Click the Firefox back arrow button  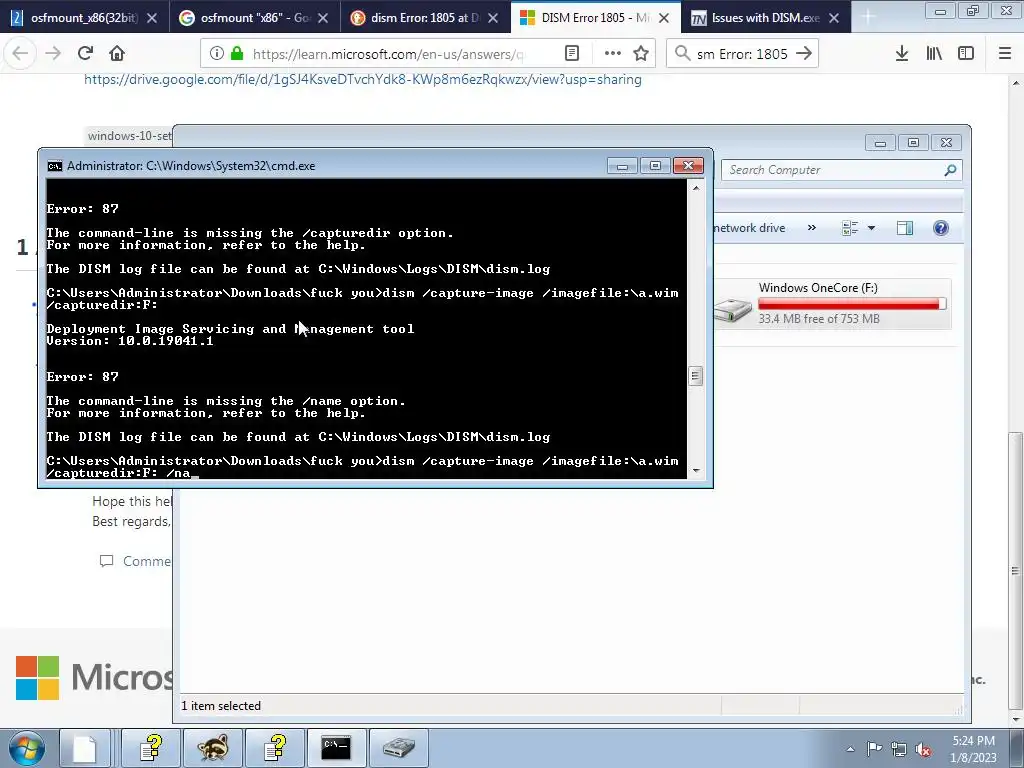click(20, 54)
